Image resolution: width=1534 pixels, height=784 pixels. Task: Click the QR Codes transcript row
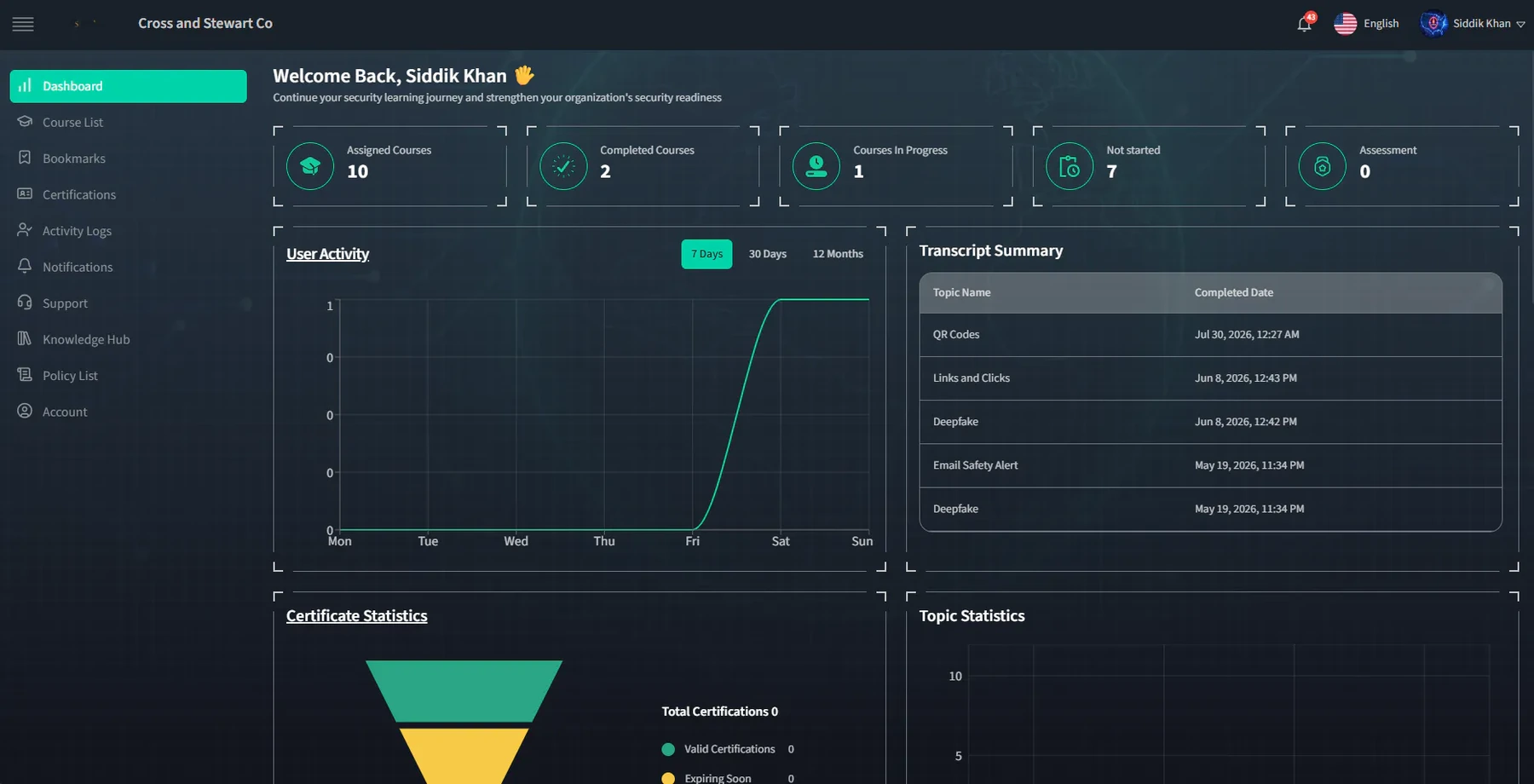(x=1210, y=335)
